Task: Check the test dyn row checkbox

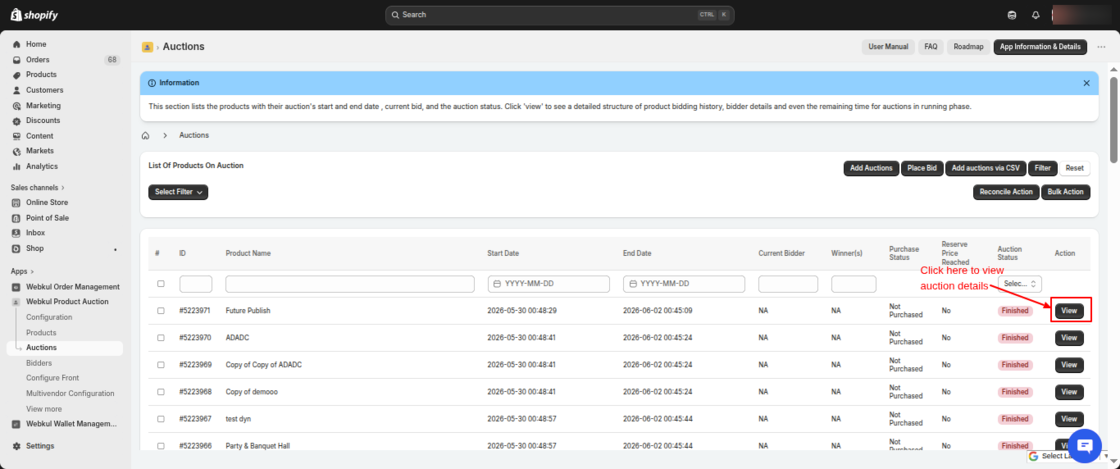Action: pos(161,419)
